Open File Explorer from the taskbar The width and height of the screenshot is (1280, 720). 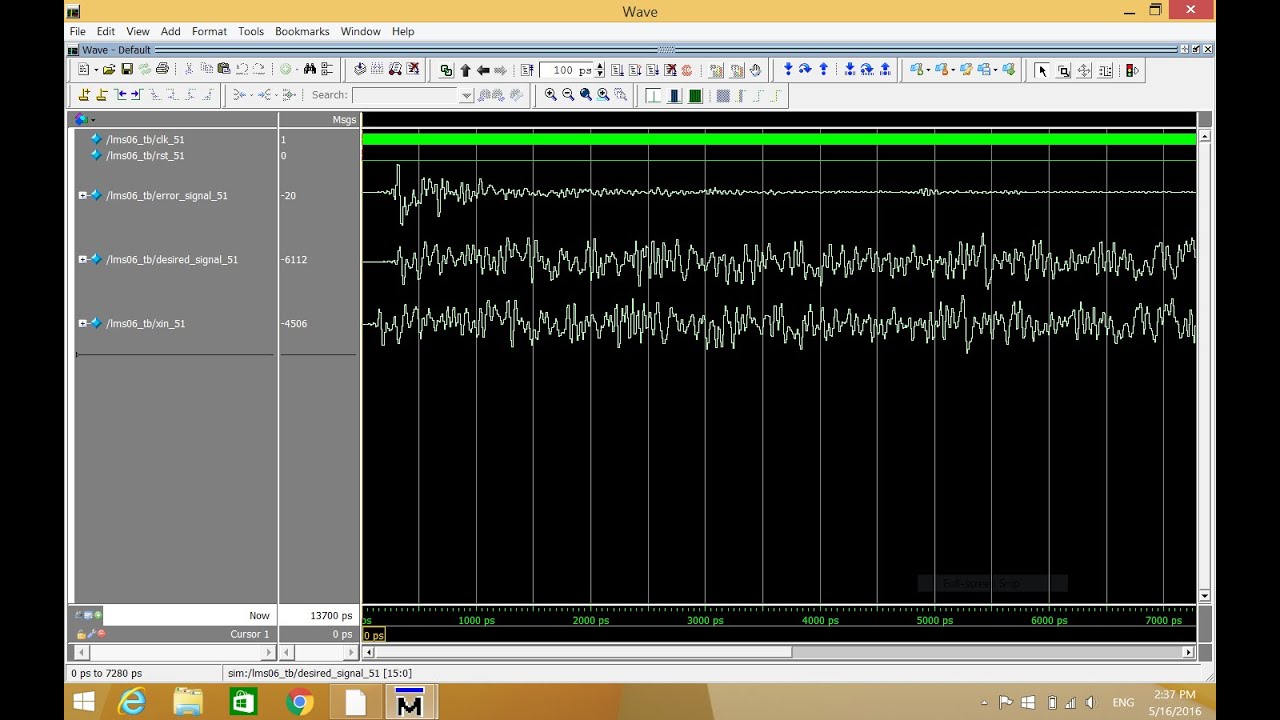(188, 702)
